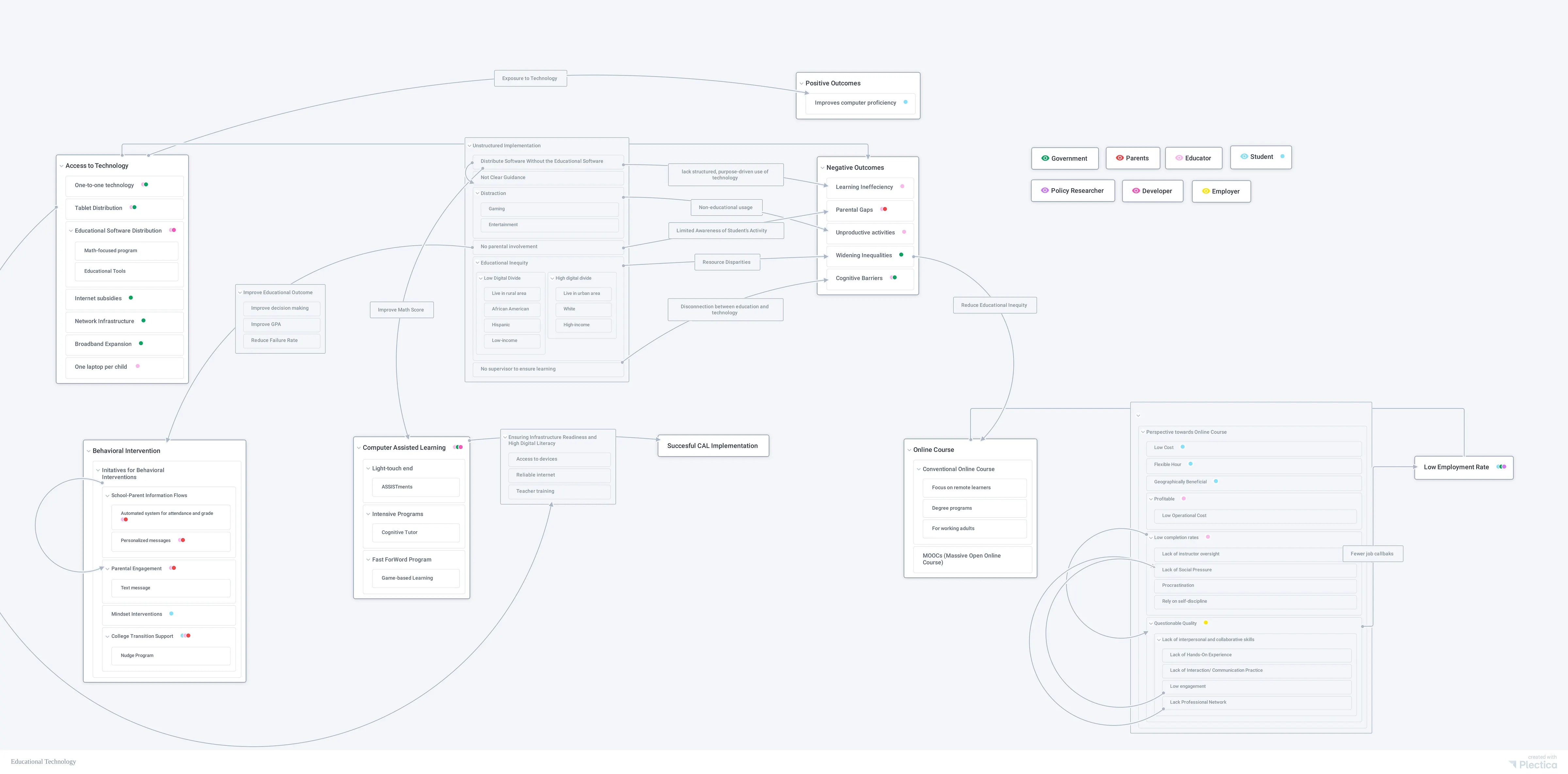Image resolution: width=1568 pixels, height=774 pixels.
Task: Click the purple eye icon on Policy Researcher
Action: [1045, 190]
